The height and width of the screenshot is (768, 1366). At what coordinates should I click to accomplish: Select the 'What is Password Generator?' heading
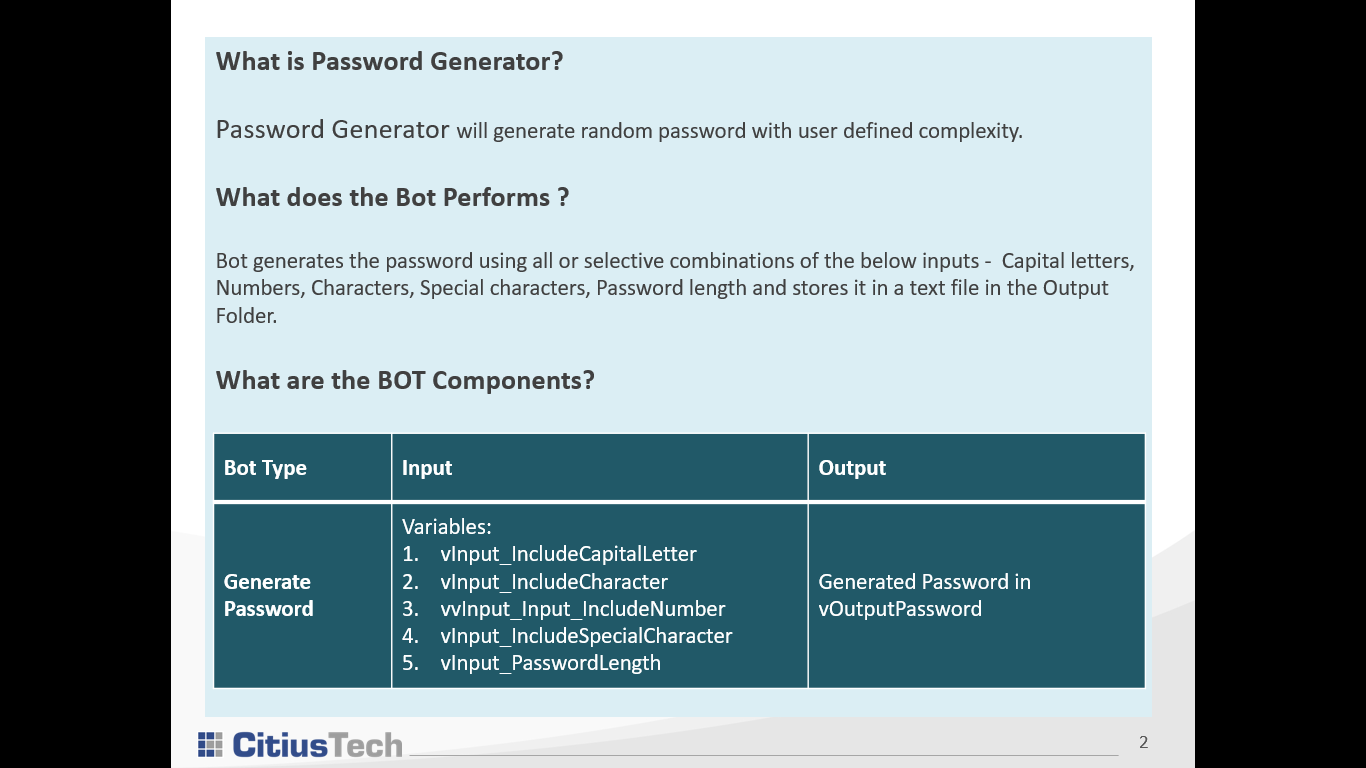click(x=389, y=62)
